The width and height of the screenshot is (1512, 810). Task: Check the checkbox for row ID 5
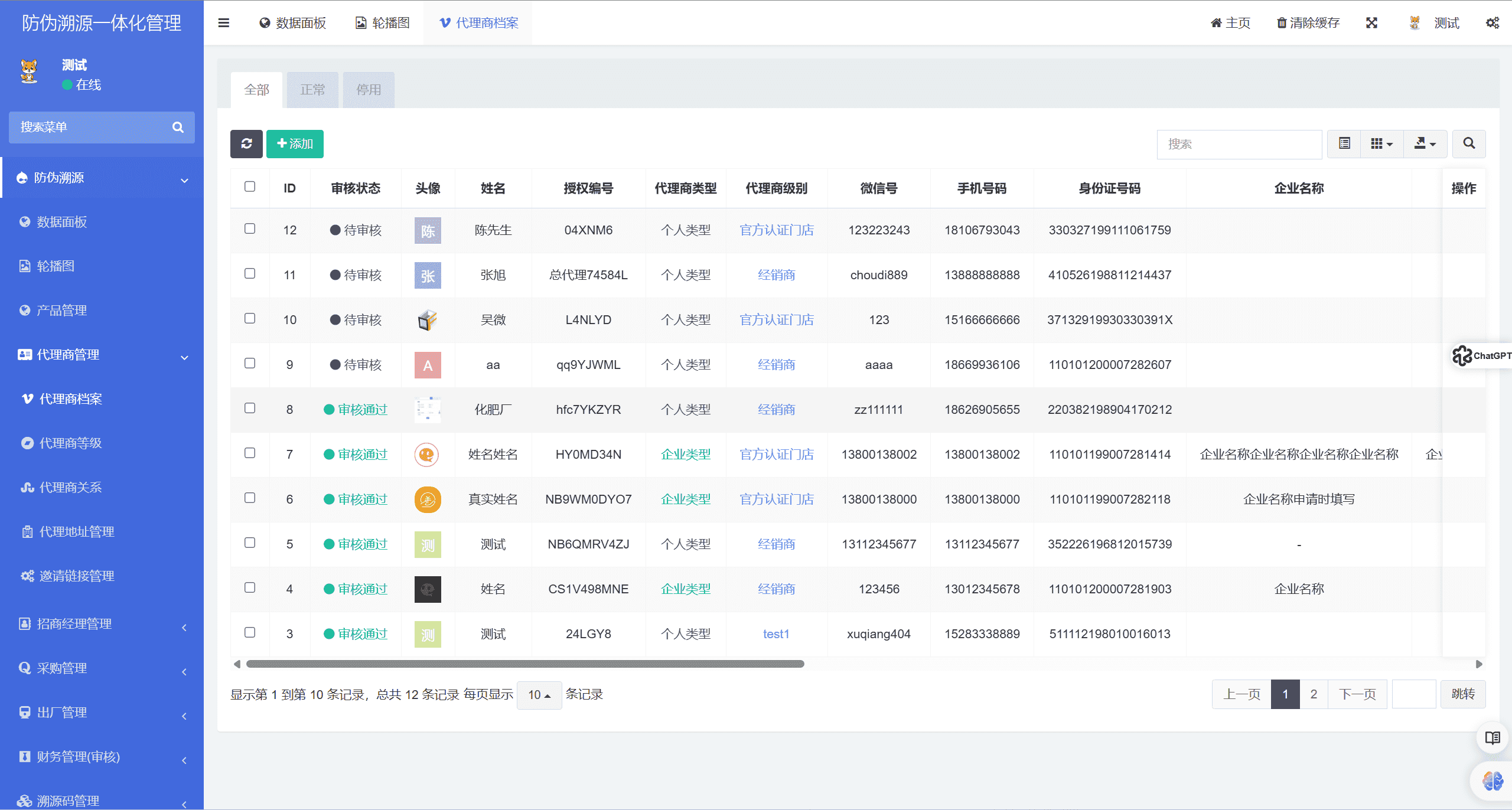250,543
